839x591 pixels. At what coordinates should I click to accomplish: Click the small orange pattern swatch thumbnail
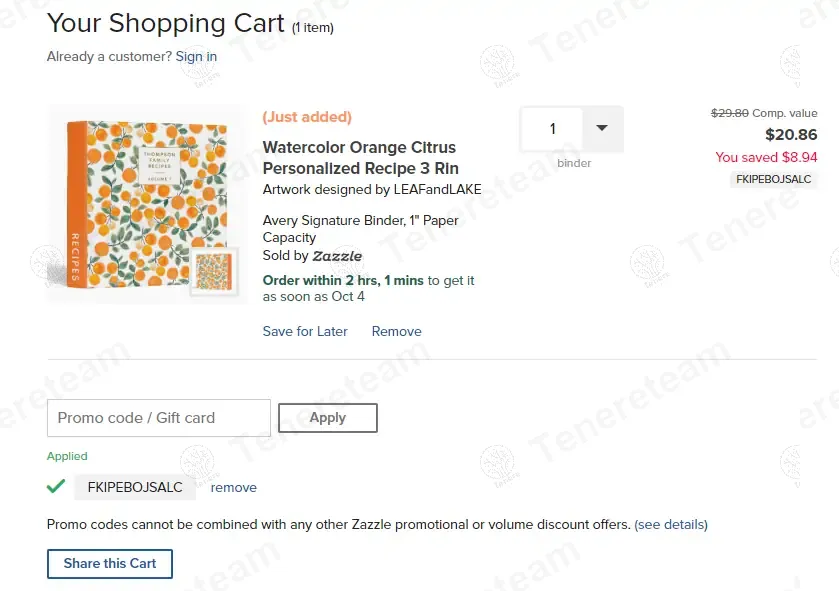pos(215,270)
